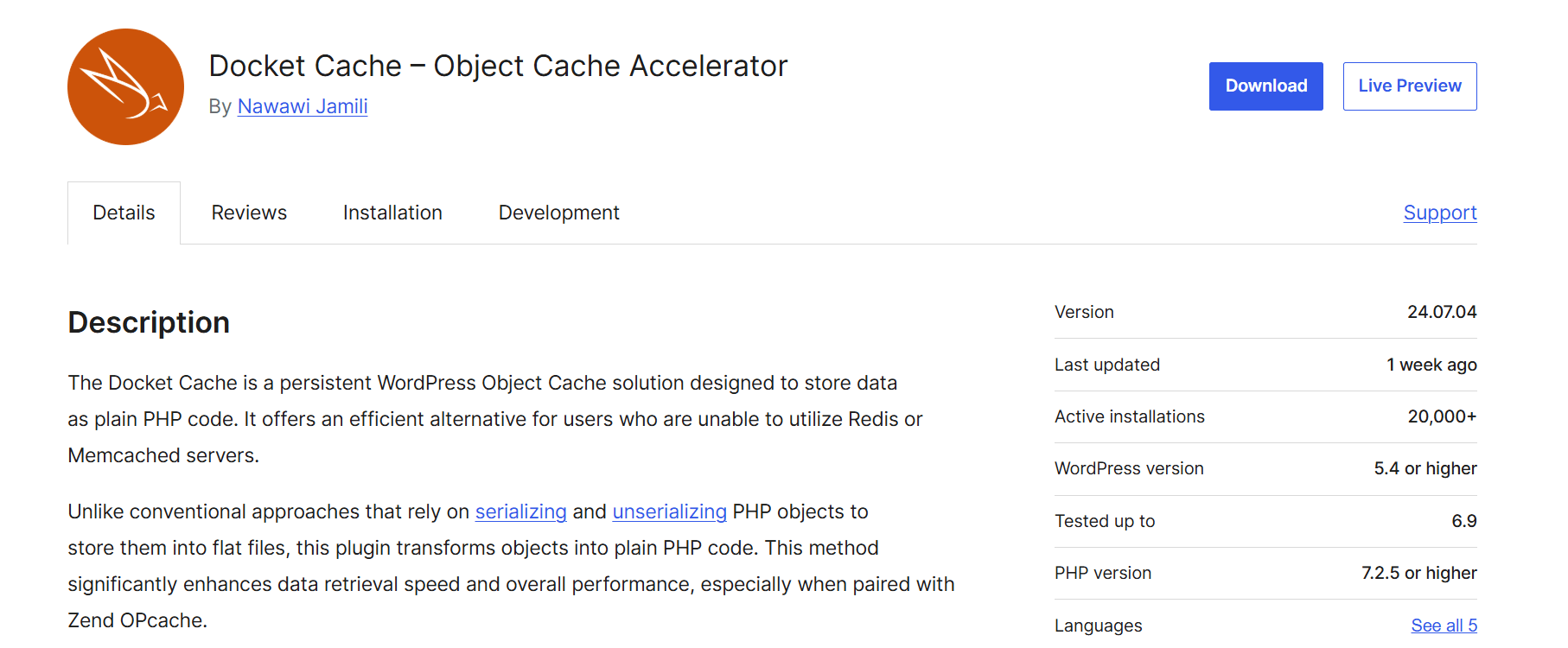Click the 20,000+ active installations value

(x=1441, y=416)
